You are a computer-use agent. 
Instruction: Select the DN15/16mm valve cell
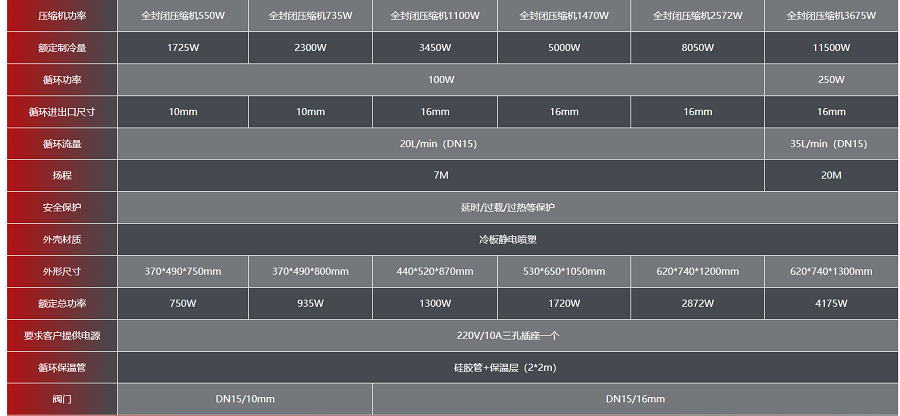tap(635, 399)
